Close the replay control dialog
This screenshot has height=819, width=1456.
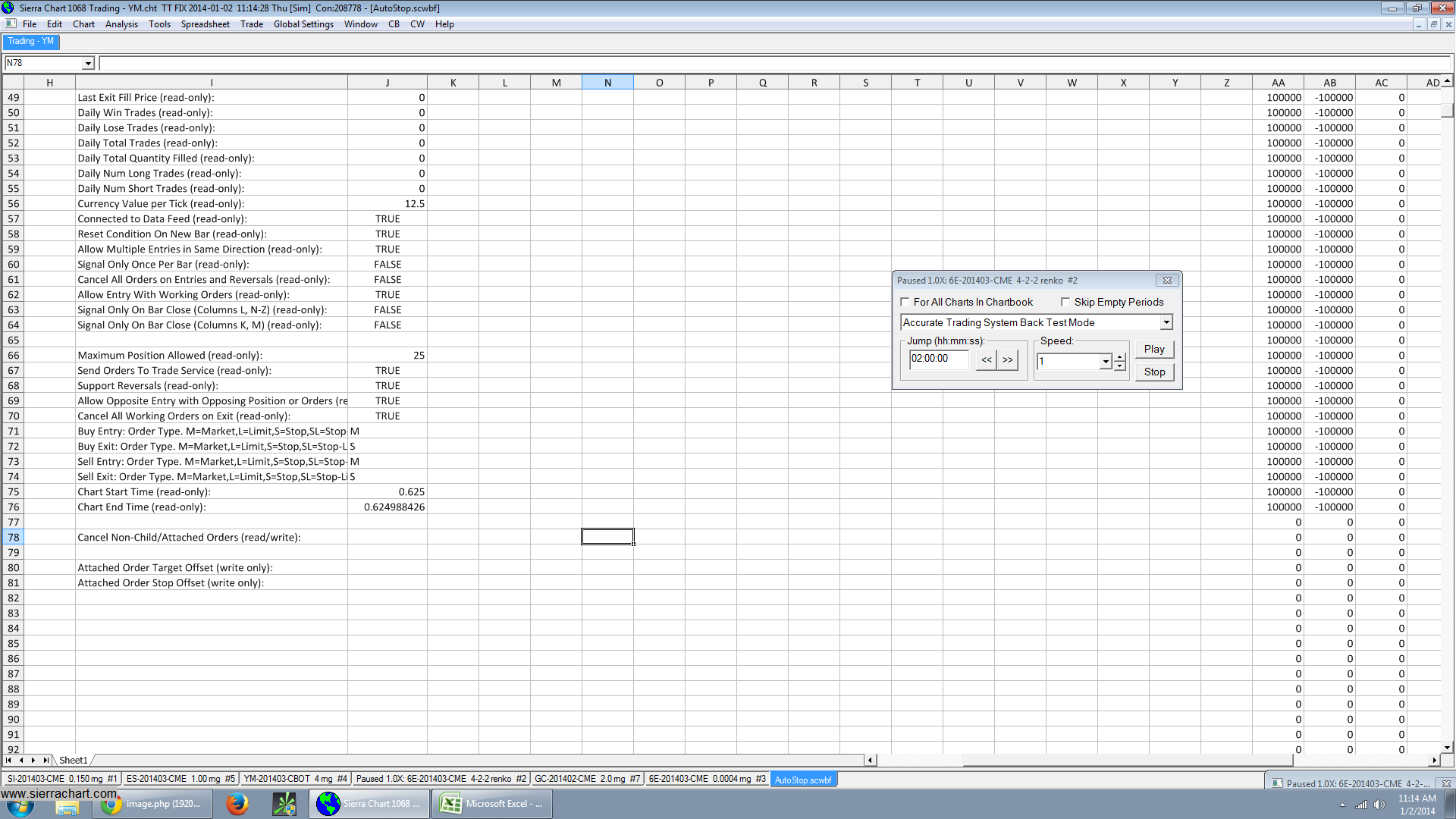click(1167, 281)
